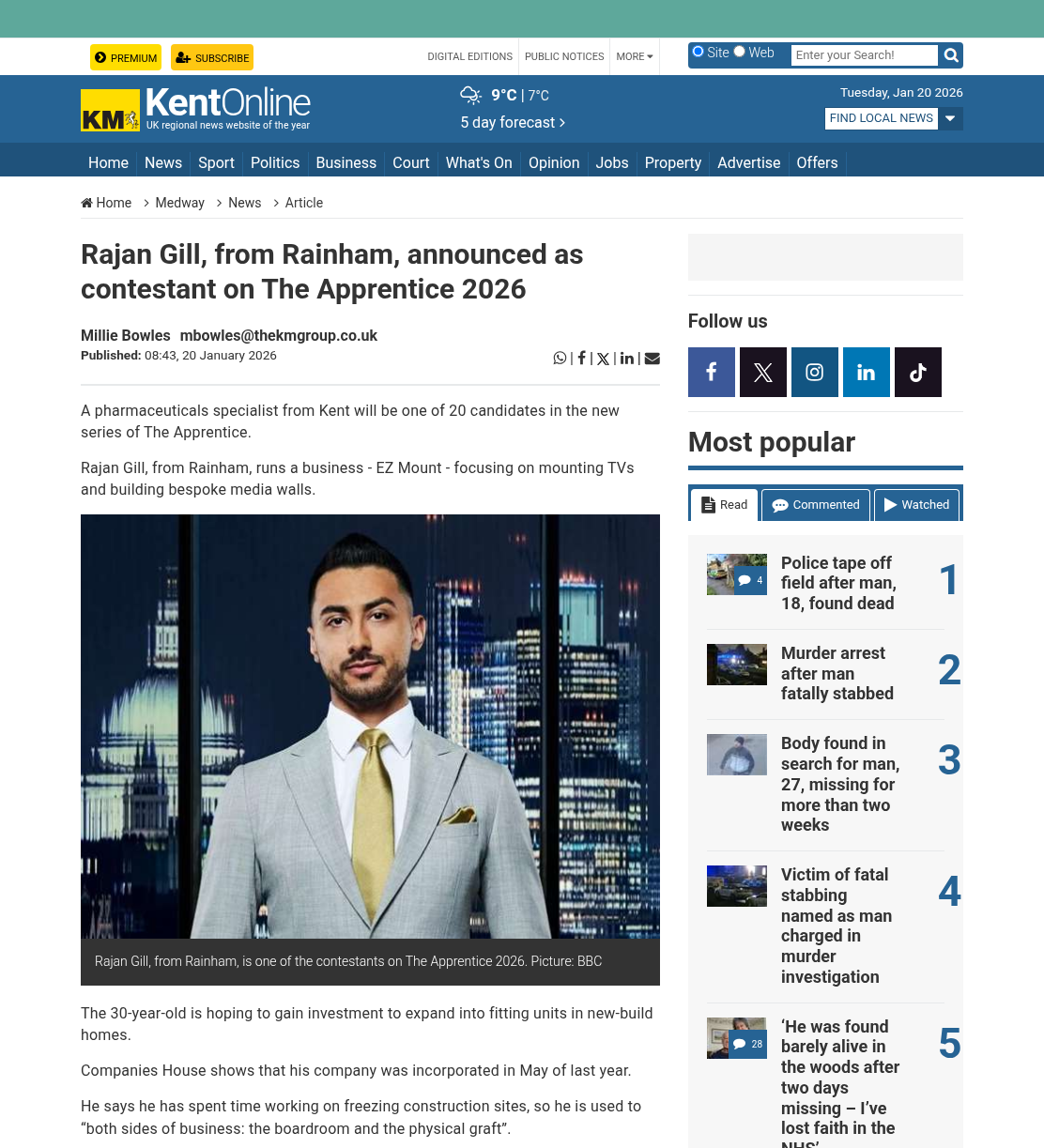Viewport: 1044px width, 1148px height.
Task: Click the search input field
Action: click(x=864, y=55)
